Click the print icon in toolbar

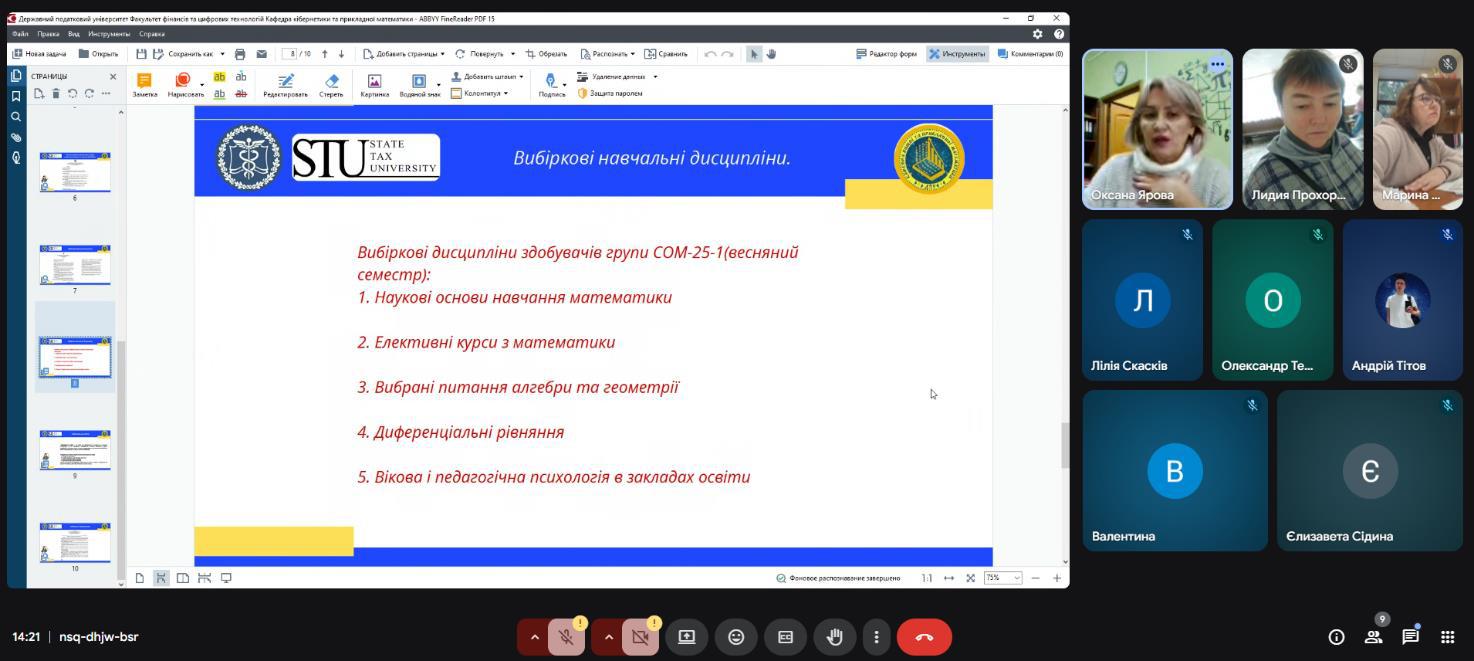240,54
